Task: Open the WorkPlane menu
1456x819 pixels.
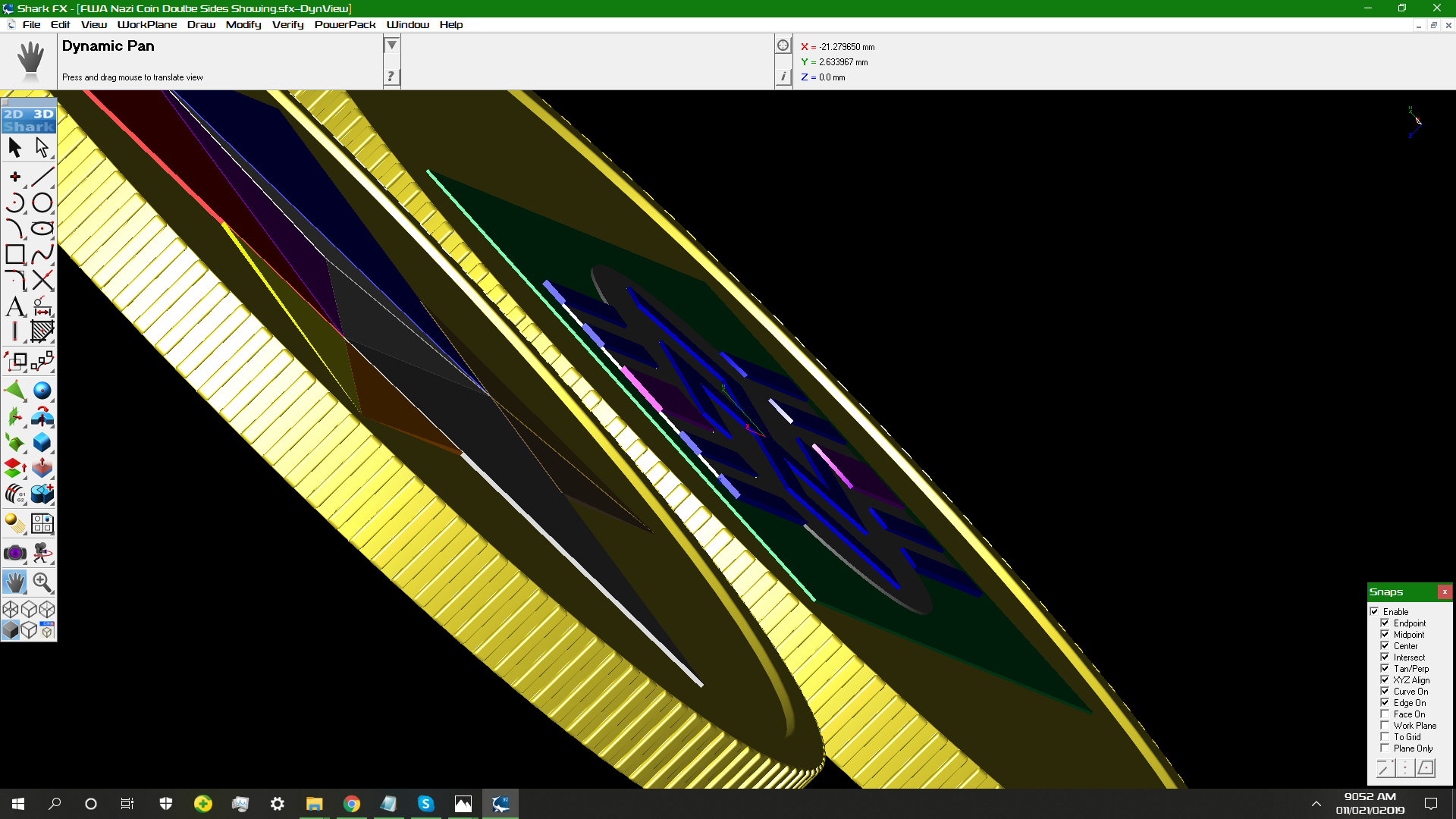Action: [x=147, y=24]
